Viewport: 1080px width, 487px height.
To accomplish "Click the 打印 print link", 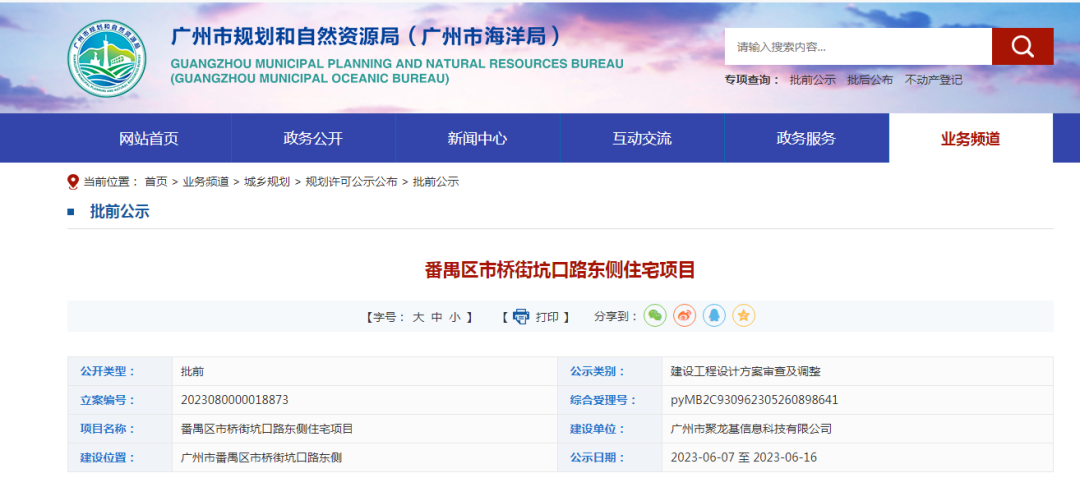I will click(548, 317).
